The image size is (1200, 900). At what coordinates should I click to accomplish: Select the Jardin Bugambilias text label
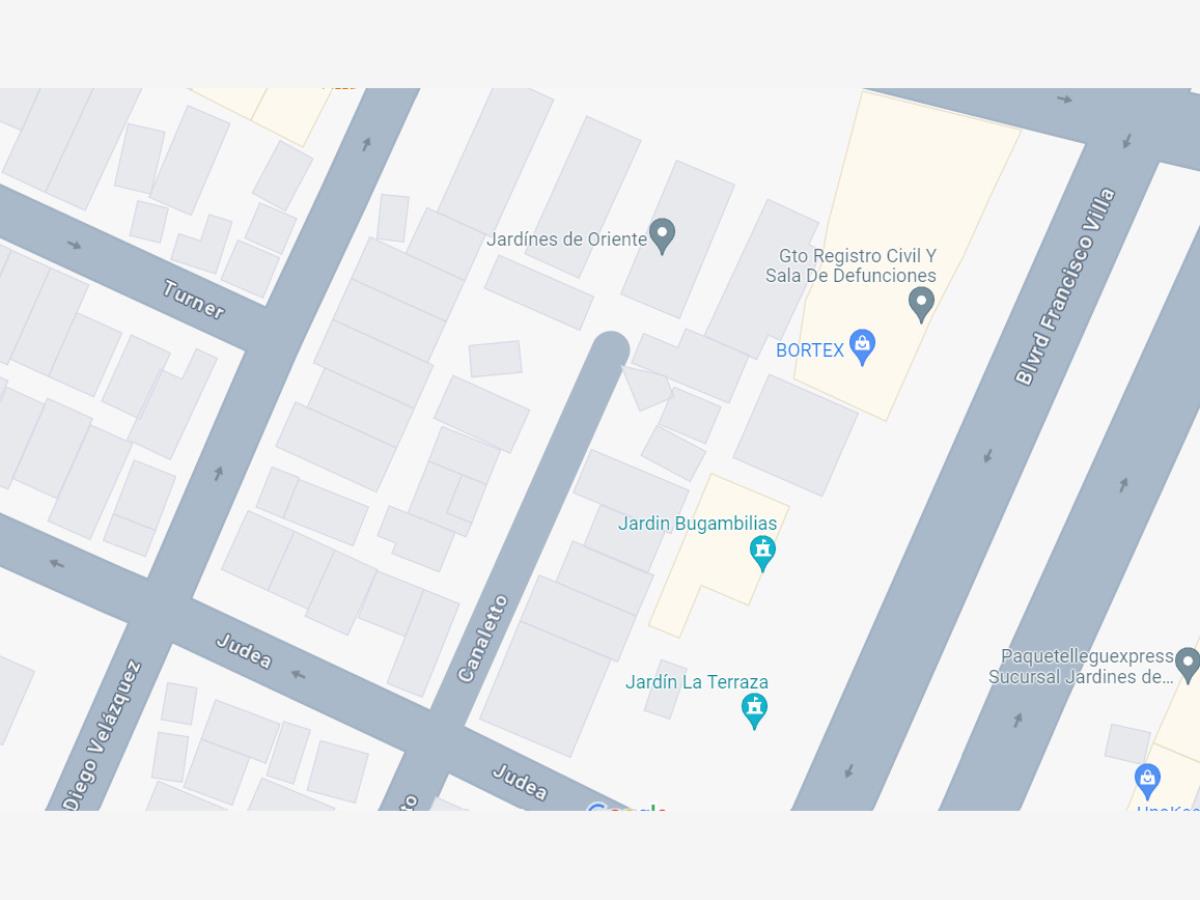tap(697, 523)
